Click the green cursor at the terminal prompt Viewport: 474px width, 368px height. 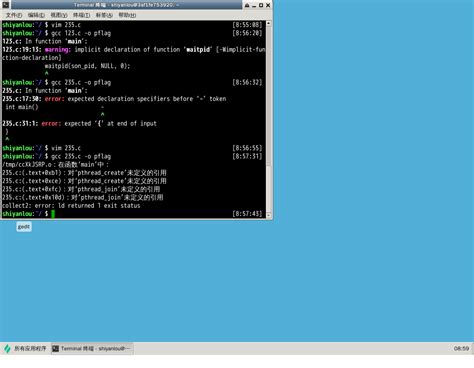(x=53, y=214)
